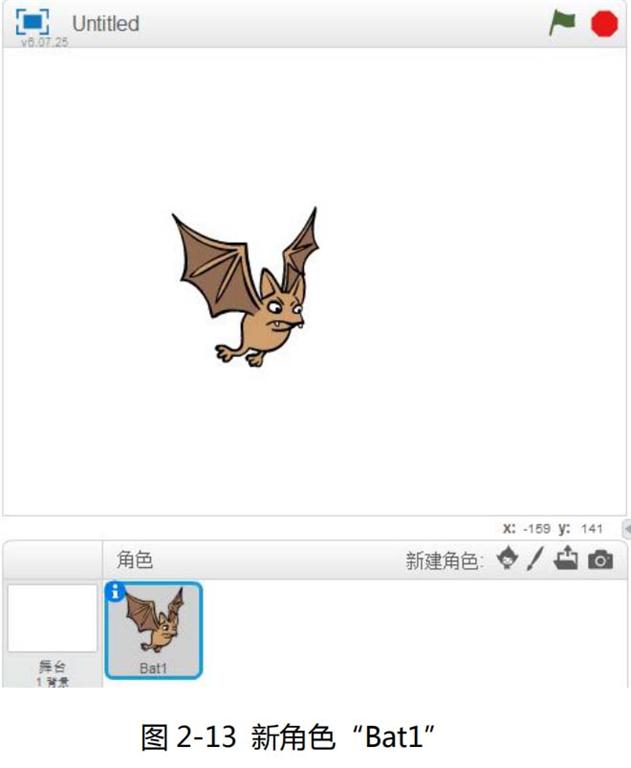Viewport: 631px width, 768px height.
Task: Open the Bat1 info via blue i icon
Action: click(115, 592)
